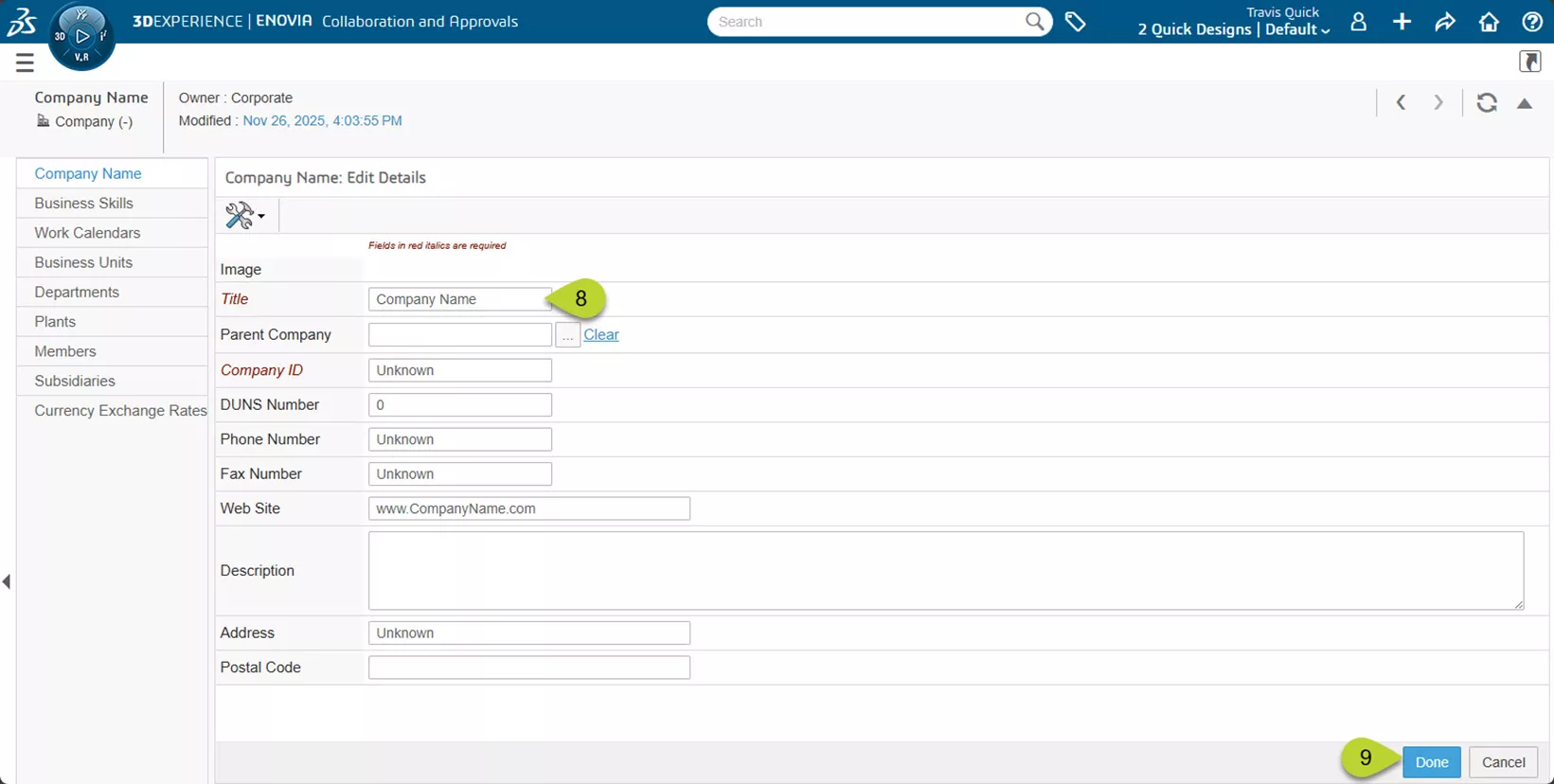Expand the 2 Quick Designs credentials dropdown
The image size is (1554, 784).
coord(1233,29)
